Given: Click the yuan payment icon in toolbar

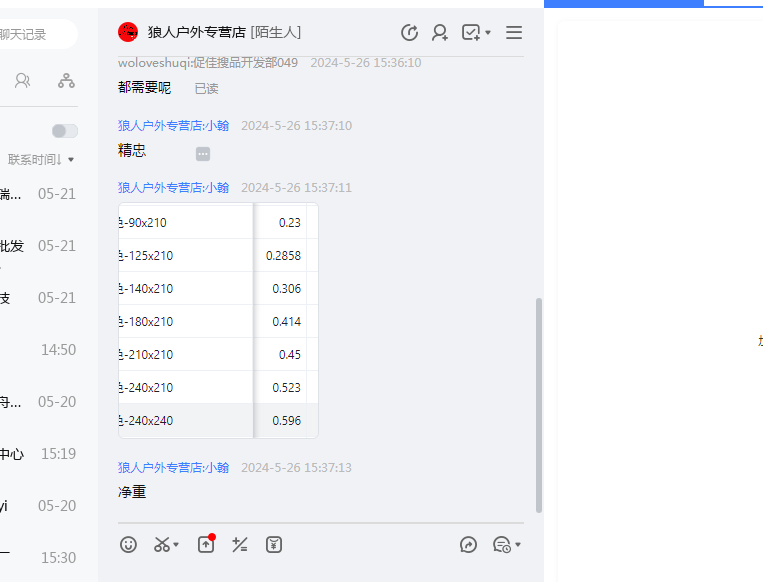Looking at the screenshot, I should click(x=274, y=545).
